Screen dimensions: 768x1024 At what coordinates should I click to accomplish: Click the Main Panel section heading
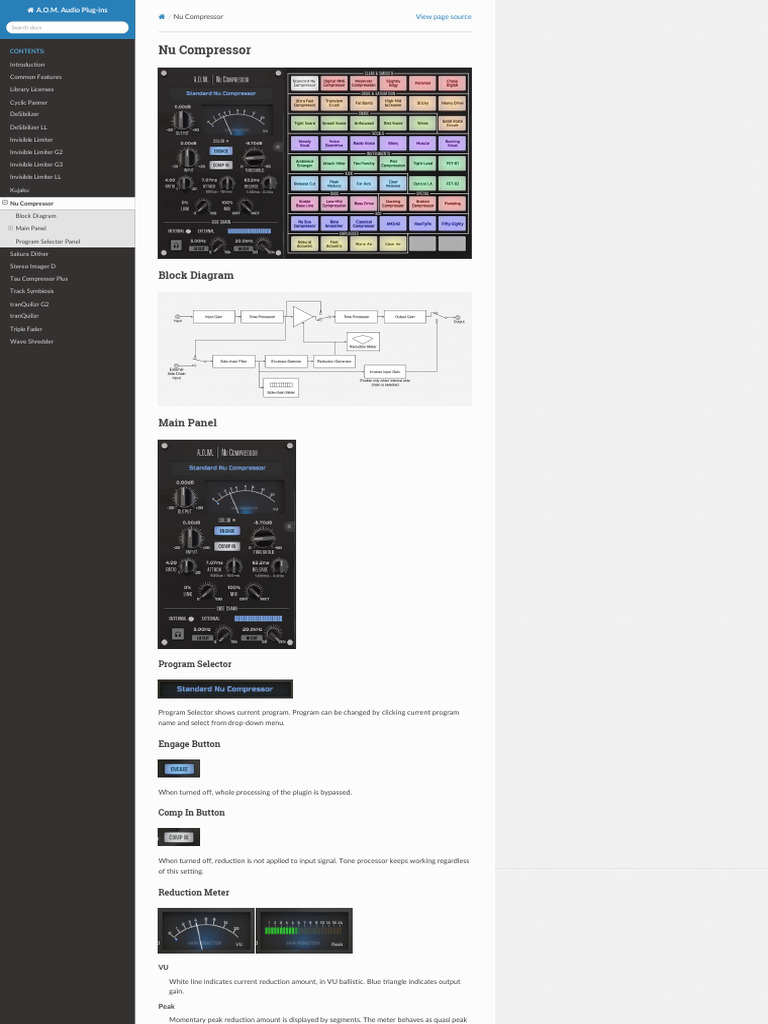tap(187, 423)
